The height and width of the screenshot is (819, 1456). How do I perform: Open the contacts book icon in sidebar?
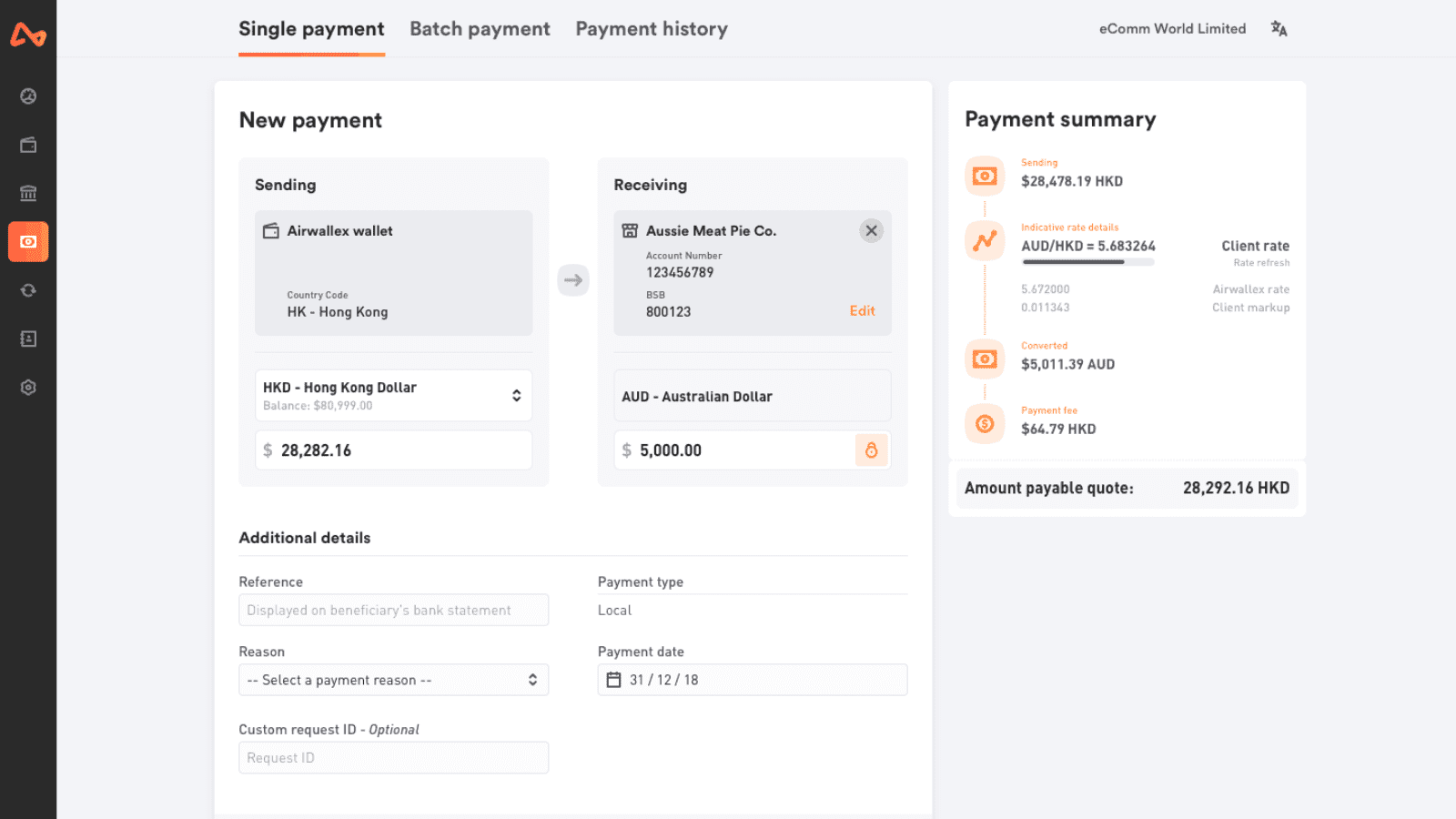(x=28, y=339)
